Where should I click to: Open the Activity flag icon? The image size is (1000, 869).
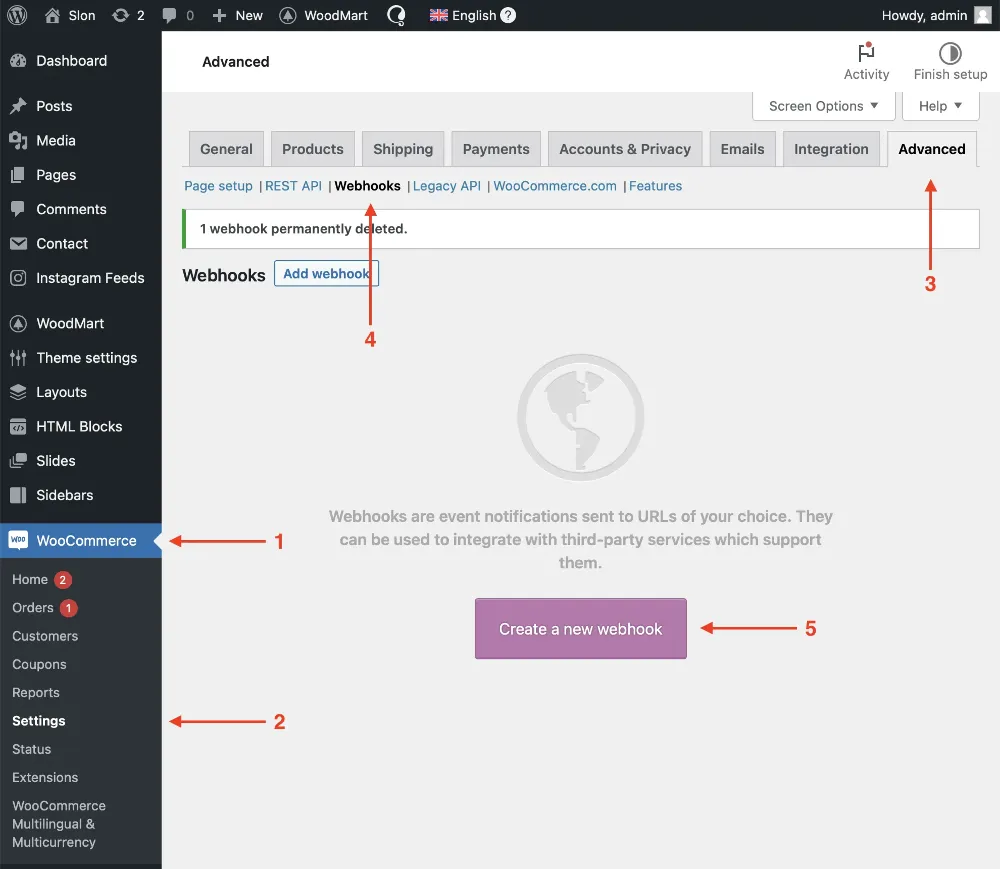866,53
